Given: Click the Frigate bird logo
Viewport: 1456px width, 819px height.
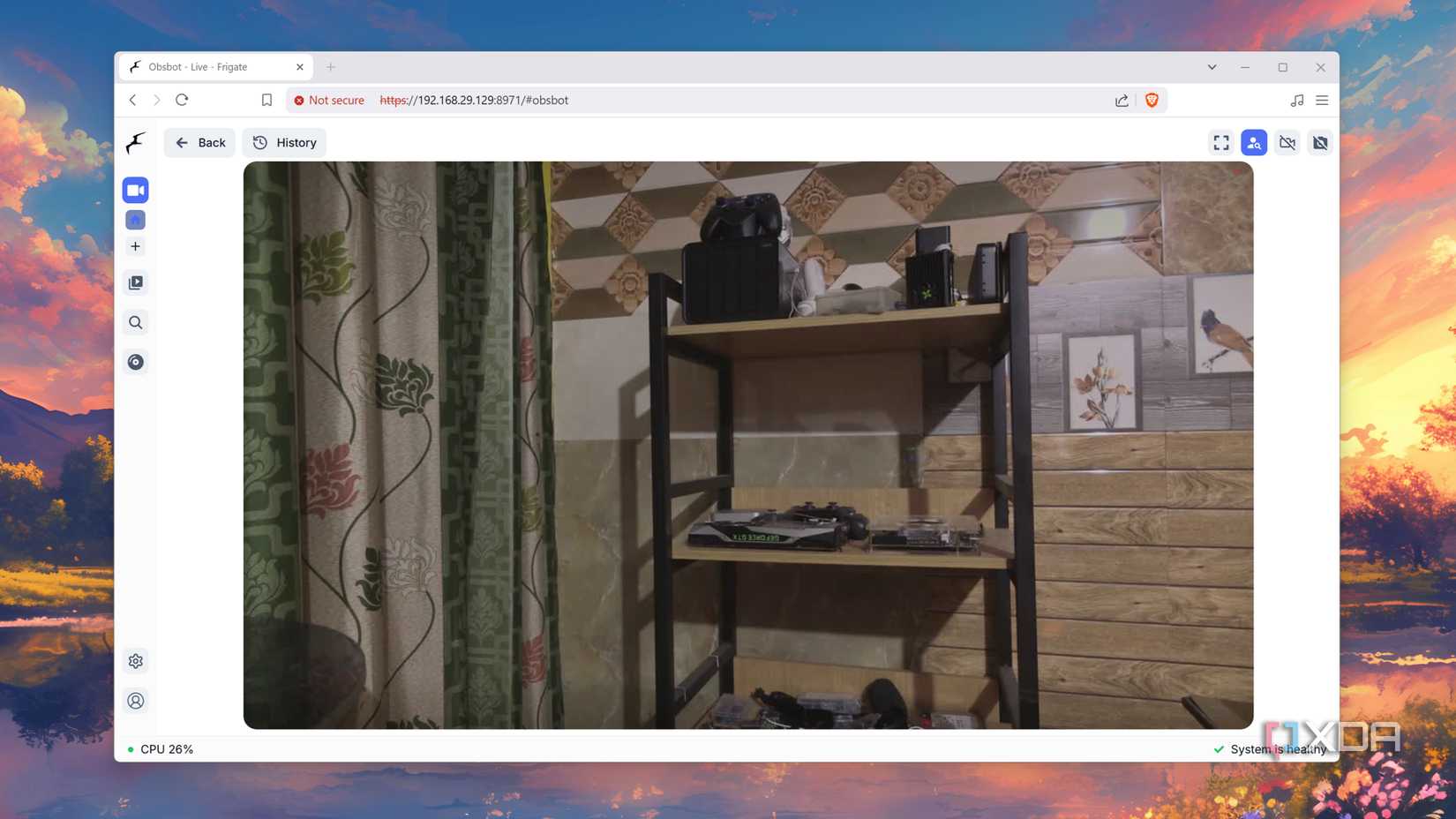Looking at the screenshot, I should [135, 142].
